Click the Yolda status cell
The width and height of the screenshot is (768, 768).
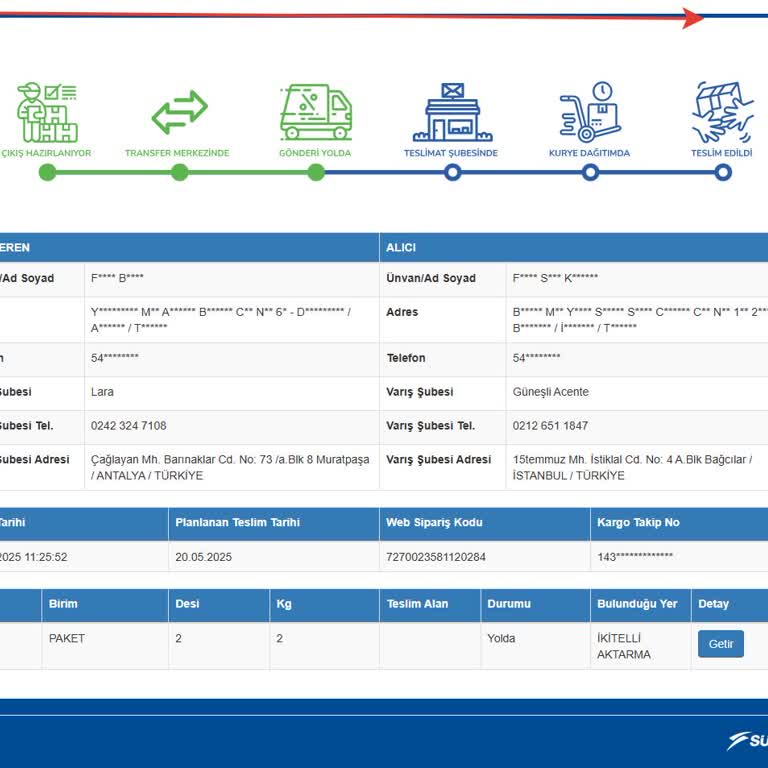(x=535, y=646)
